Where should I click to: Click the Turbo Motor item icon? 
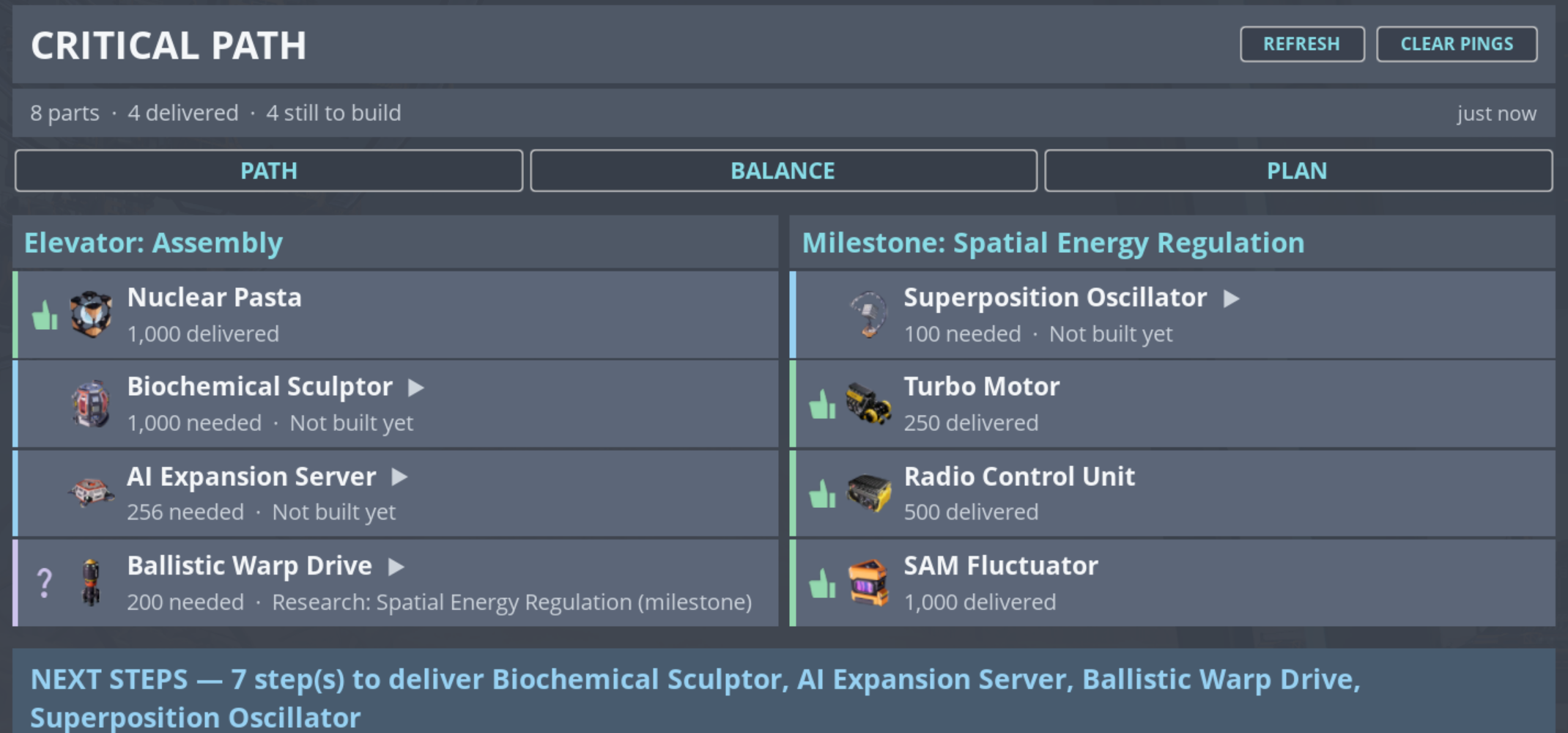pos(868,404)
